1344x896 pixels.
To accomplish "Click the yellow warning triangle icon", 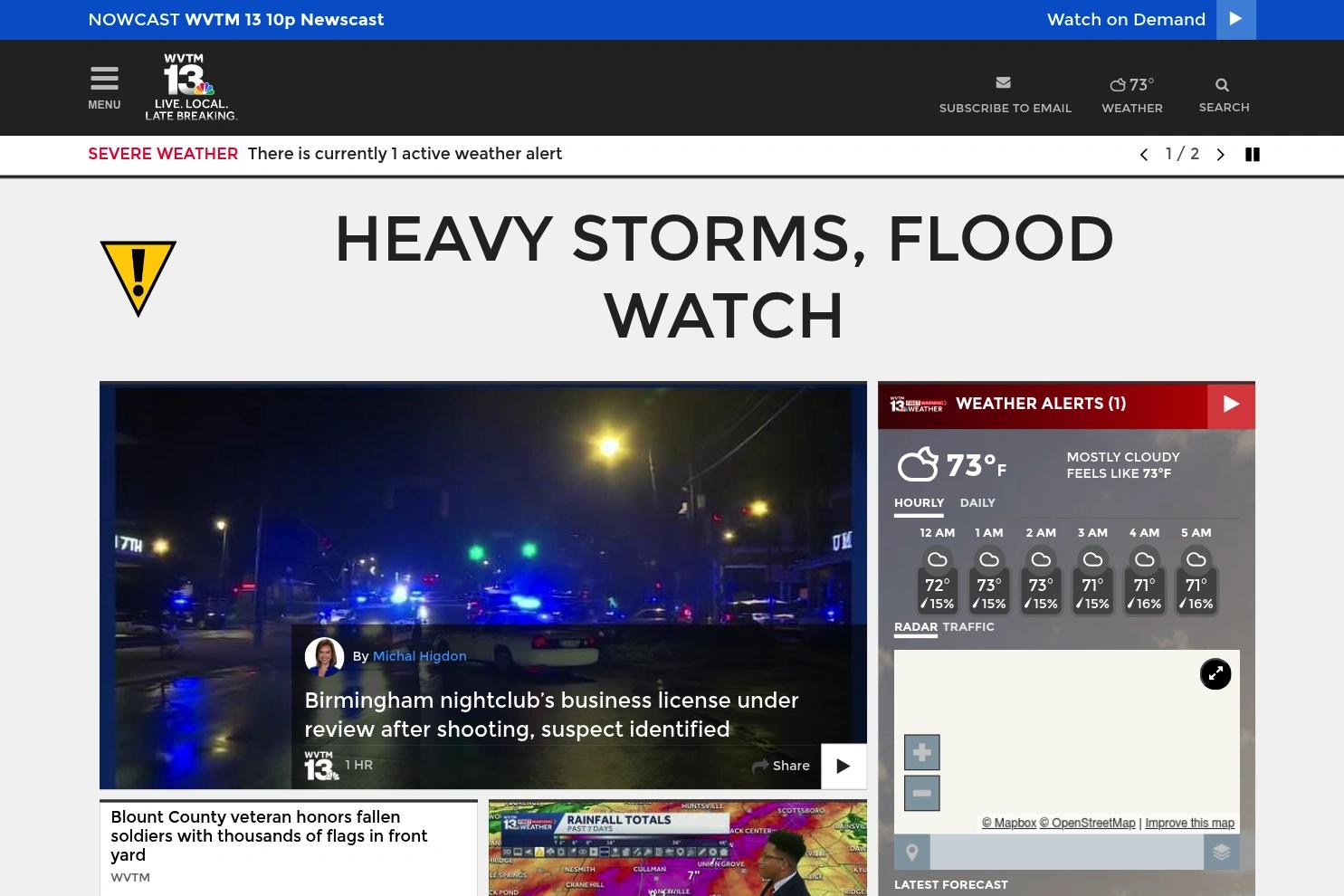I will tap(138, 278).
